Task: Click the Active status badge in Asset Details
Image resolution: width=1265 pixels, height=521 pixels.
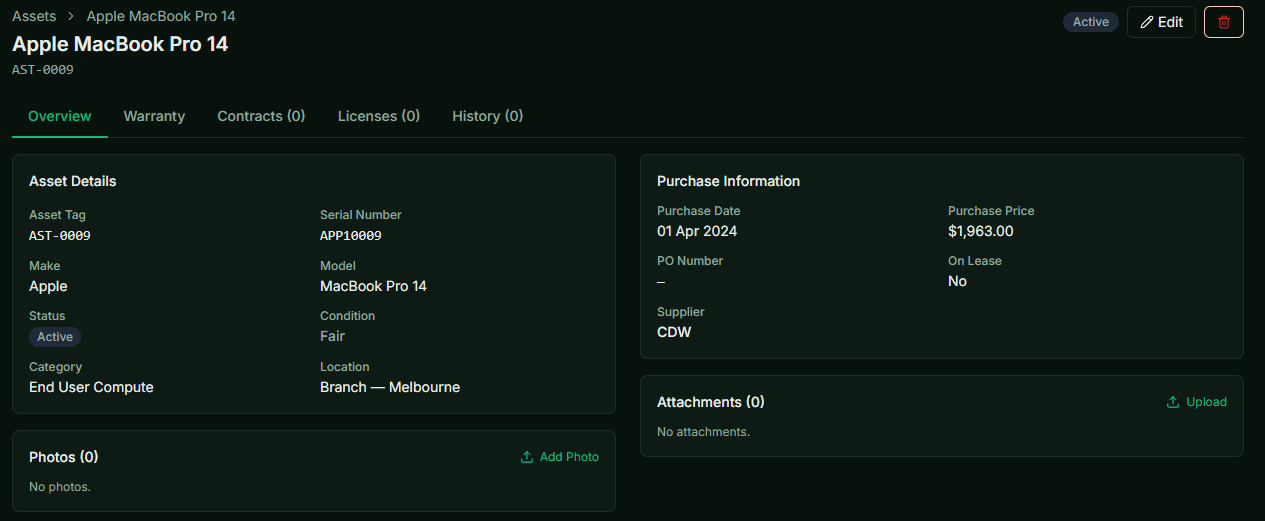Action: pos(55,337)
